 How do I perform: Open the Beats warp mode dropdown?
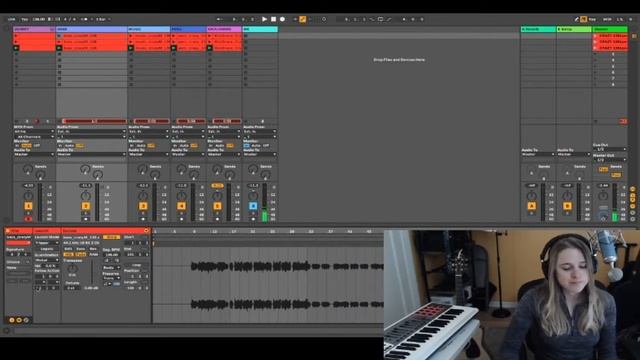[x=111, y=268]
